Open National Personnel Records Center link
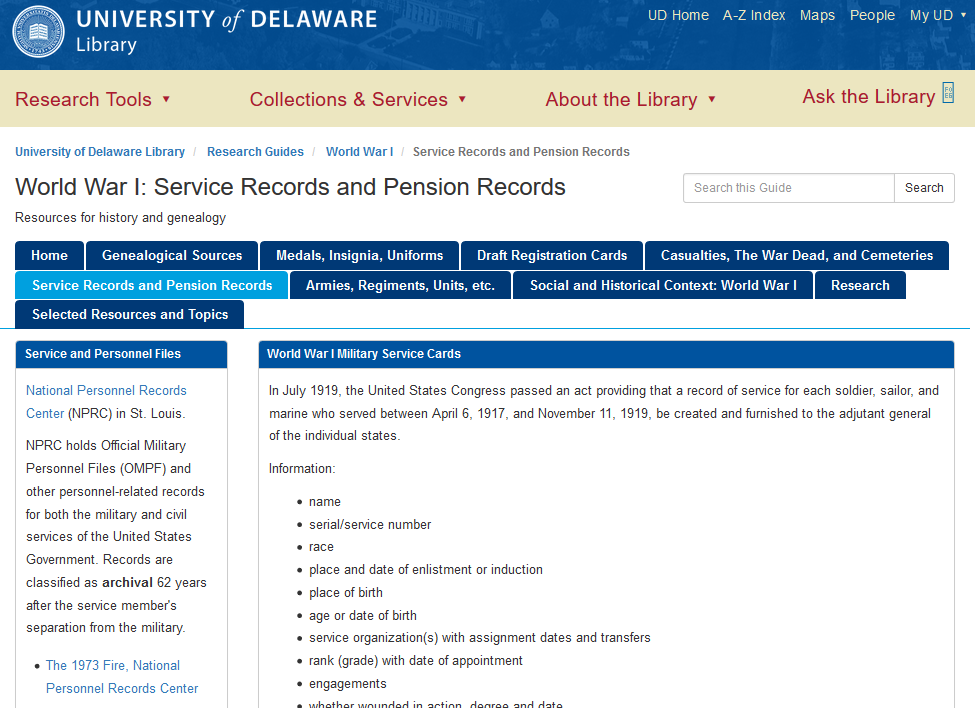 (x=106, y=402)
